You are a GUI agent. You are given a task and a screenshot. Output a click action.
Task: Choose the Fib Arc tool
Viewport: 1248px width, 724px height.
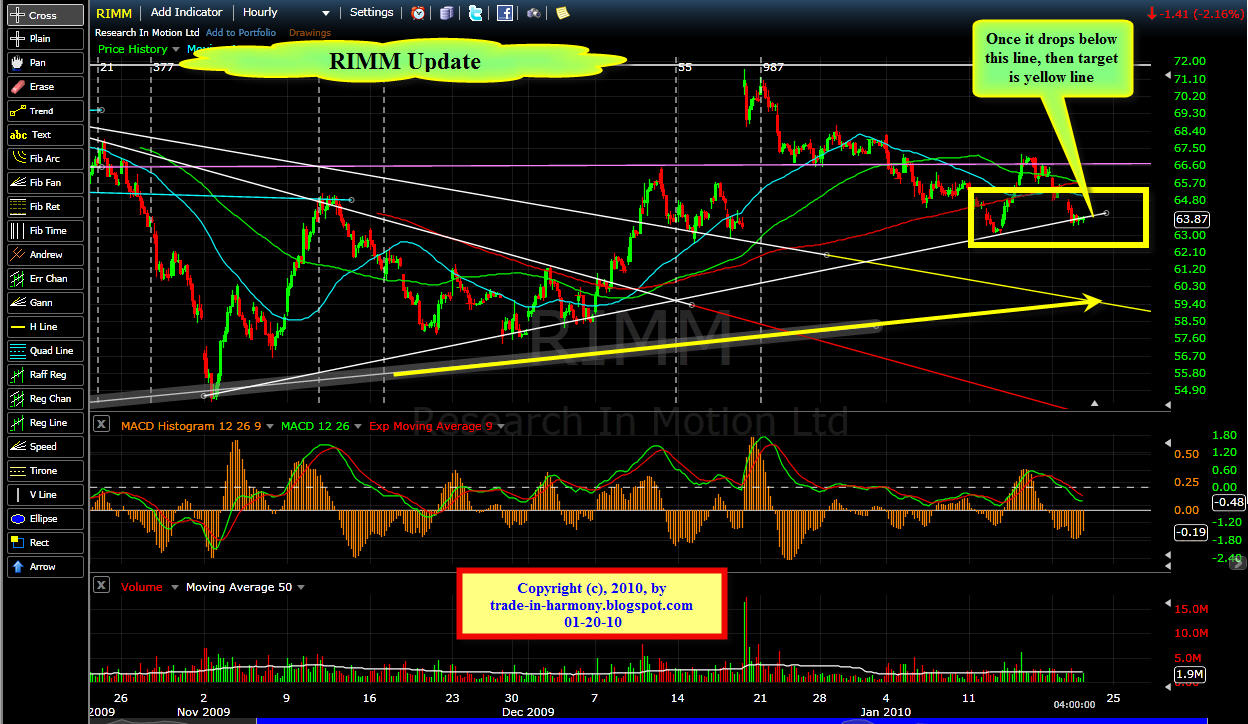pyautogui.click(x=44, y=159)
